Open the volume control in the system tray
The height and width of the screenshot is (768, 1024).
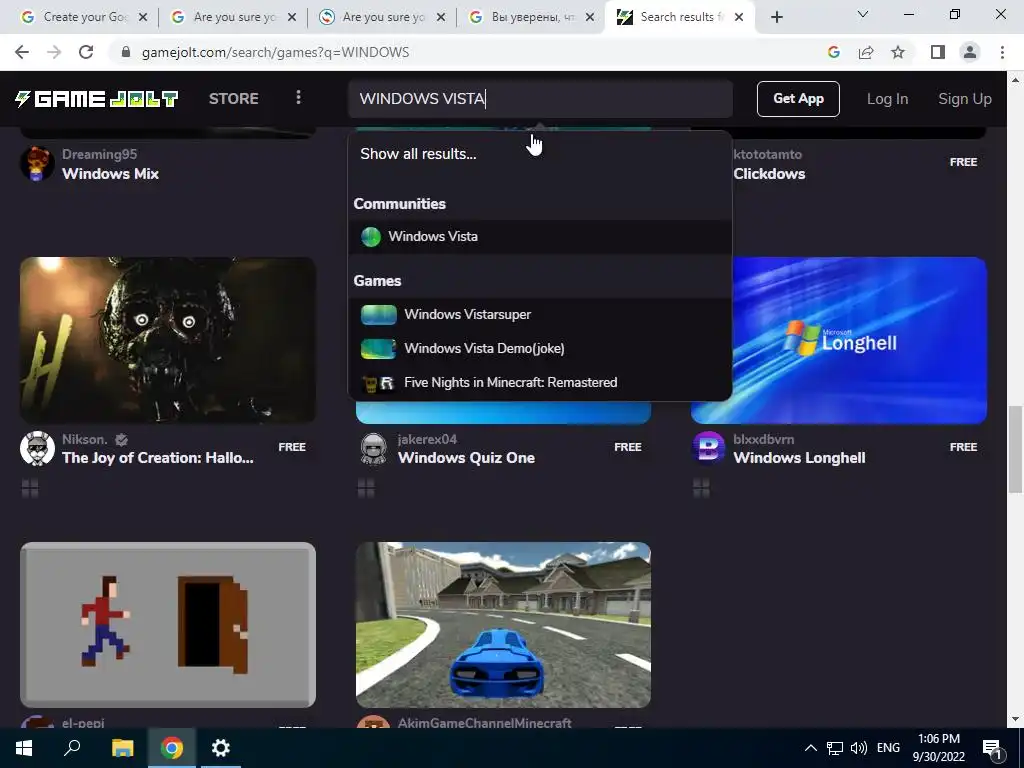click(859, 748)
